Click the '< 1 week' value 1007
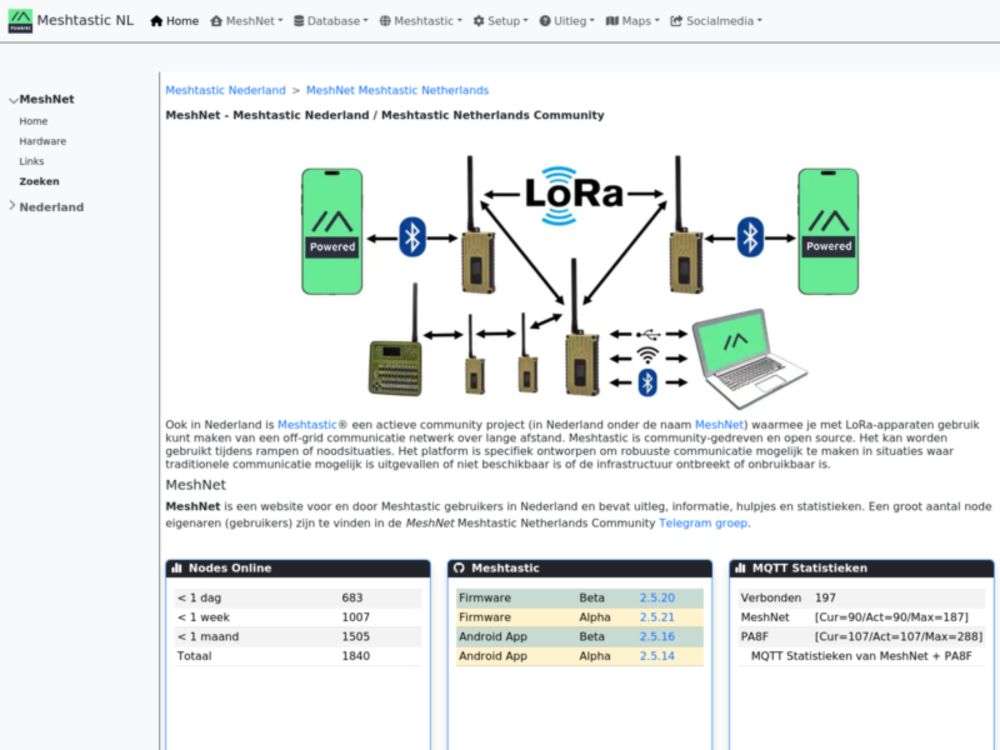1000x750 pixels. click(355, 617)
